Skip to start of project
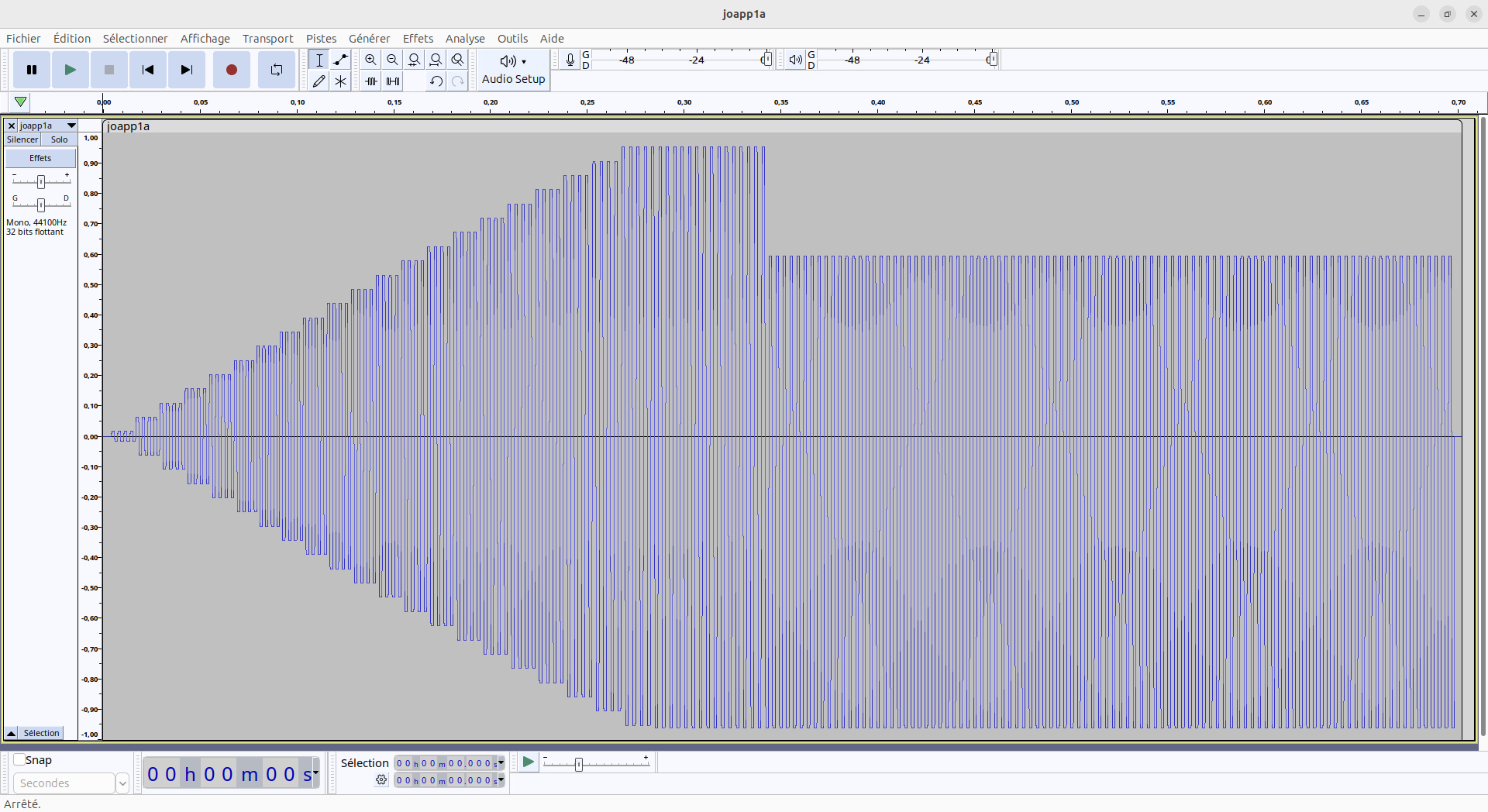 [x=148, y=70]
